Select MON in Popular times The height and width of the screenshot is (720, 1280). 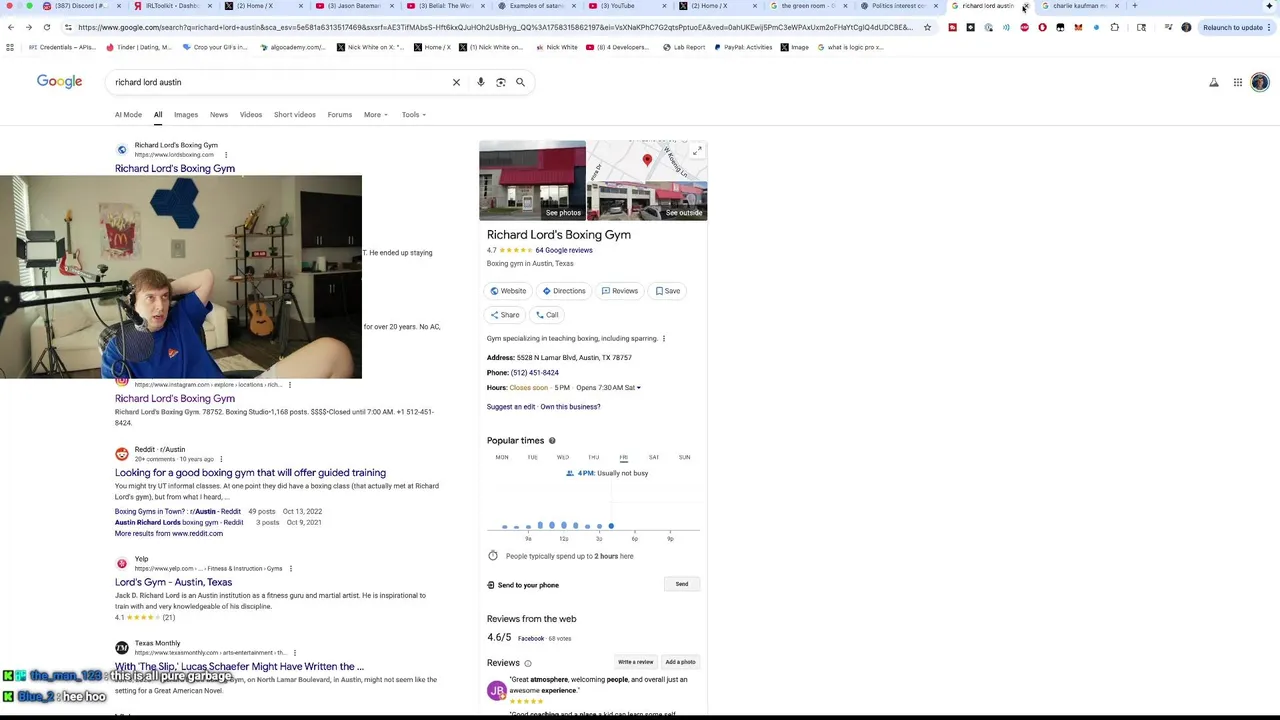pyautogui.click(x=502, y=458)
